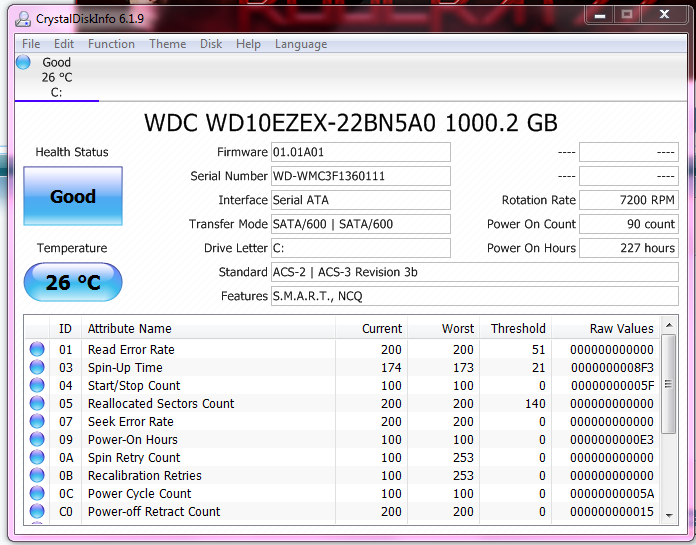Screen dimensions: 696x545
Task: Select the Power-On Hours attribute row name
Action: [133, 439]
